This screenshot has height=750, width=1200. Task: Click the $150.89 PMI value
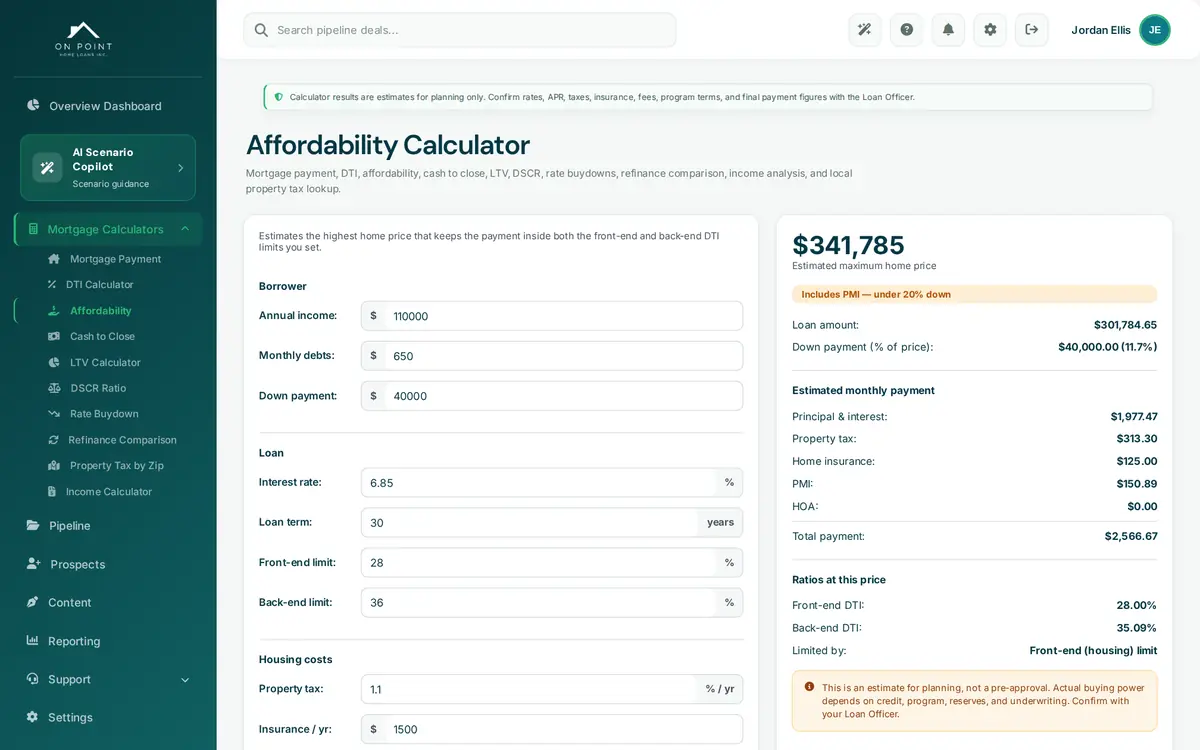click(x=1137, y=484)
